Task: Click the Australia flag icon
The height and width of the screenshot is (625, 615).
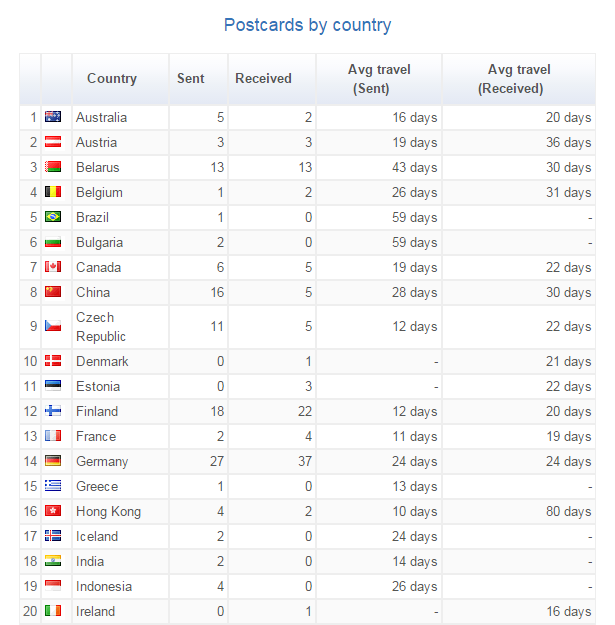Action: [53, 117]
